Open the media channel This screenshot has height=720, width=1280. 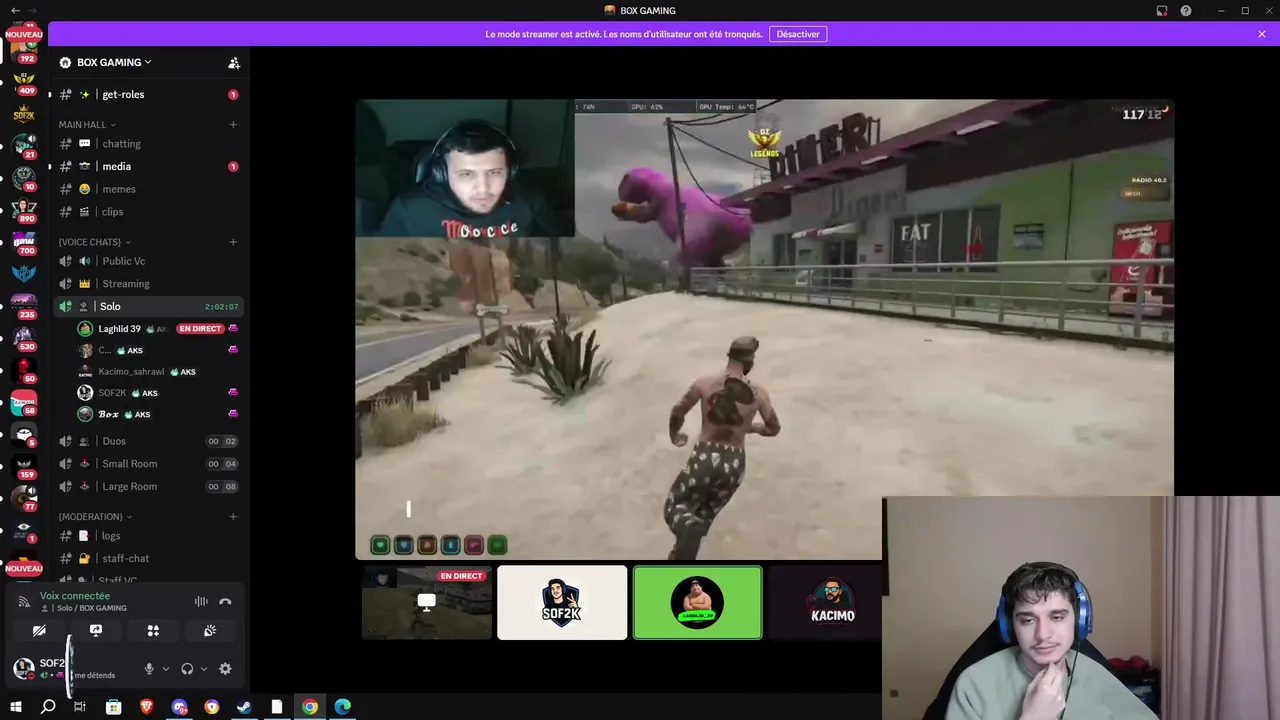(x=148, y=166)
